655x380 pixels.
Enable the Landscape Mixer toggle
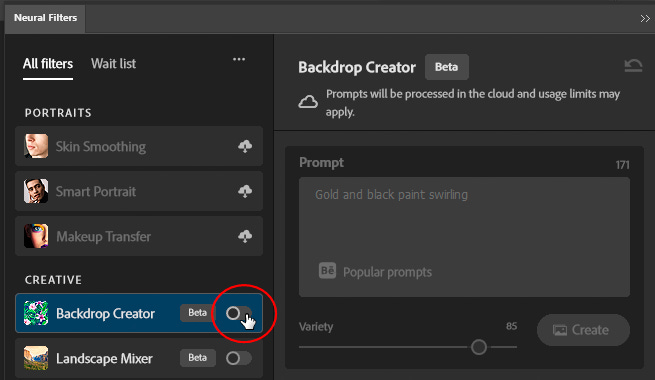click(x=239, y=358)
